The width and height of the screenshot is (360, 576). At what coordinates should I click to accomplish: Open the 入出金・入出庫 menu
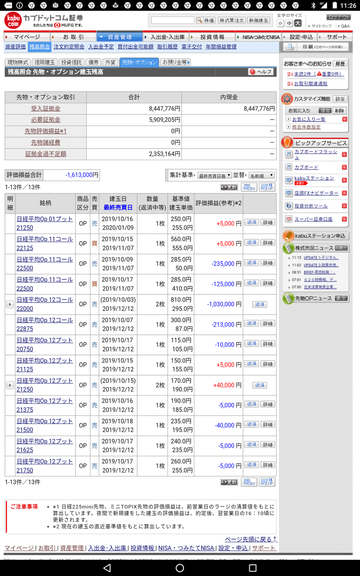[166, 37]
